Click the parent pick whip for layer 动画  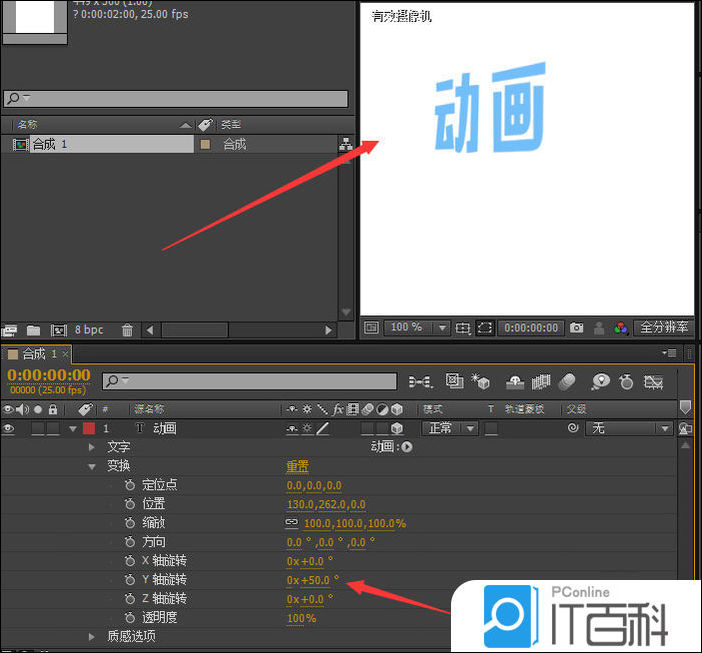pyautogui.click(x=573, y=428)
